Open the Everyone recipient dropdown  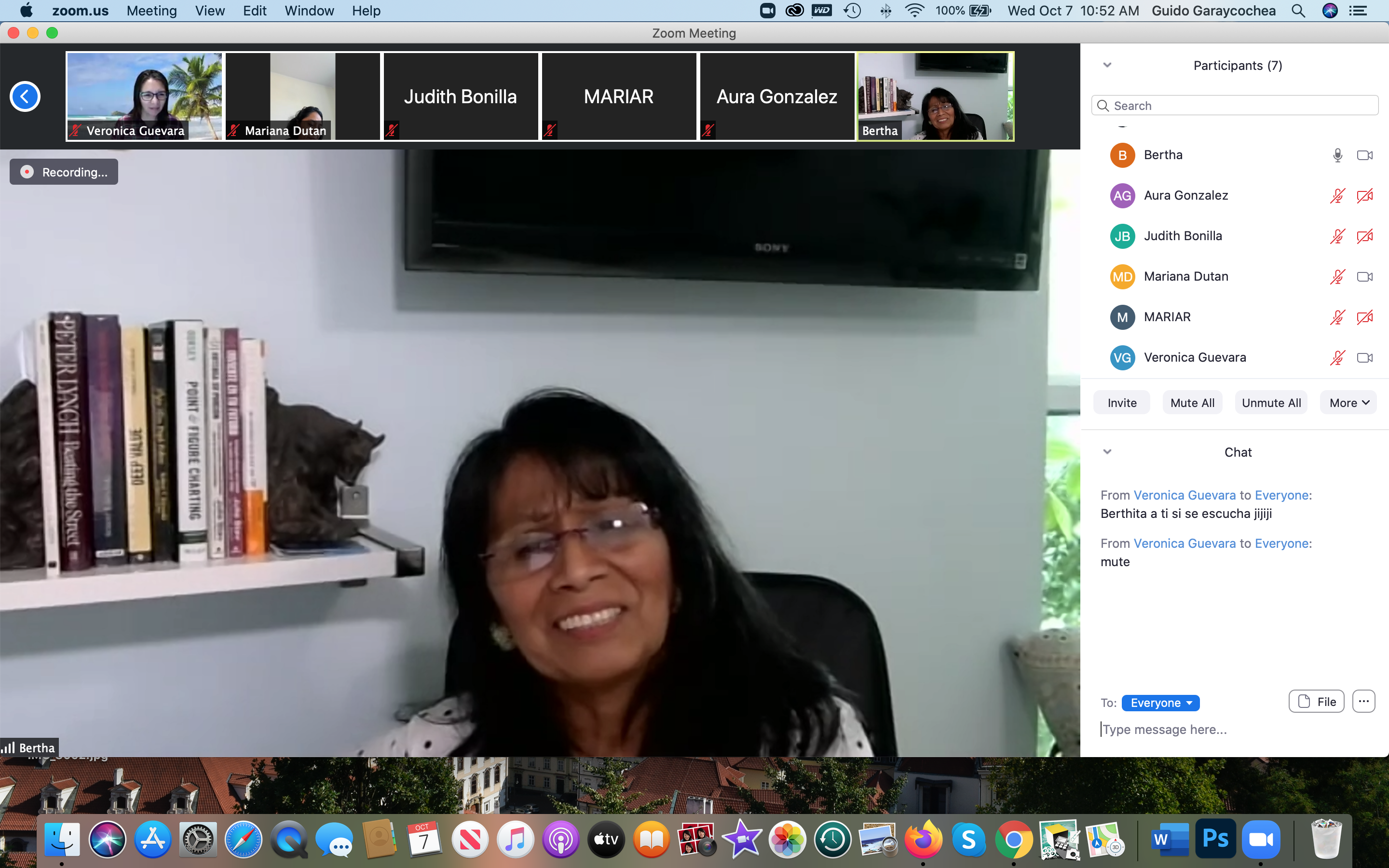pos(1160,703)
